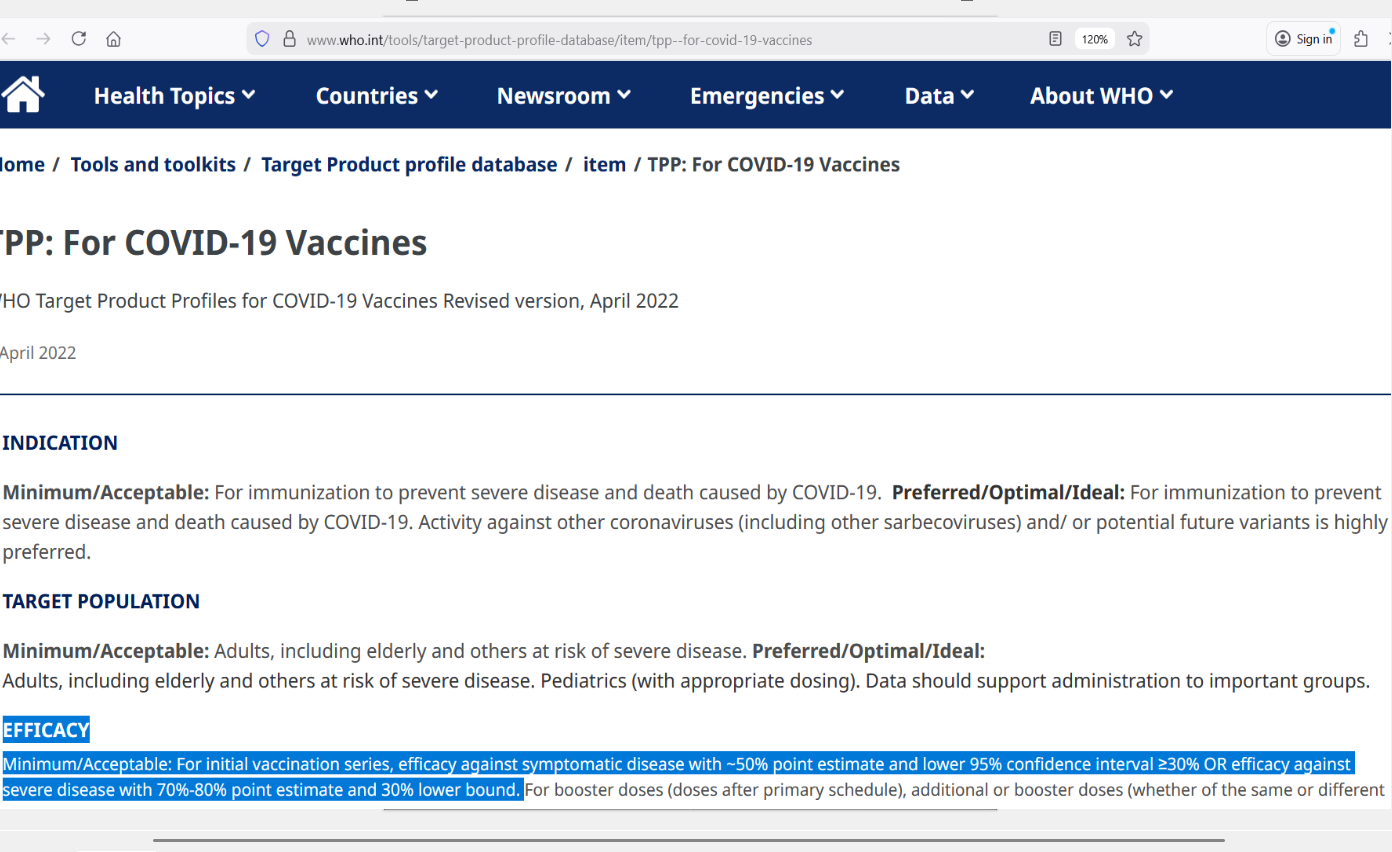
Task: Expand the Countries menu
Action: 377,96
